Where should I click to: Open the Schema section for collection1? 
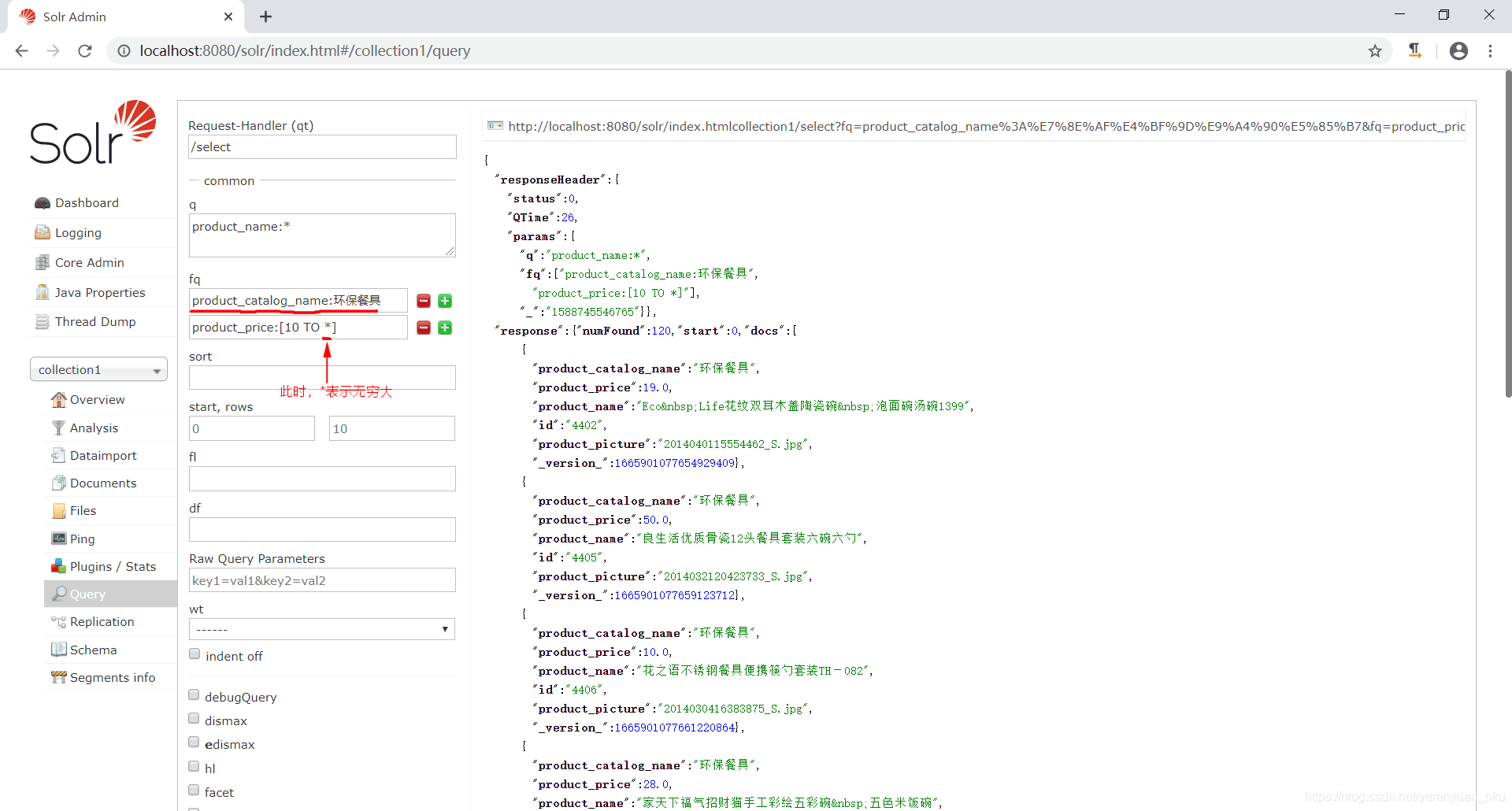93,650
